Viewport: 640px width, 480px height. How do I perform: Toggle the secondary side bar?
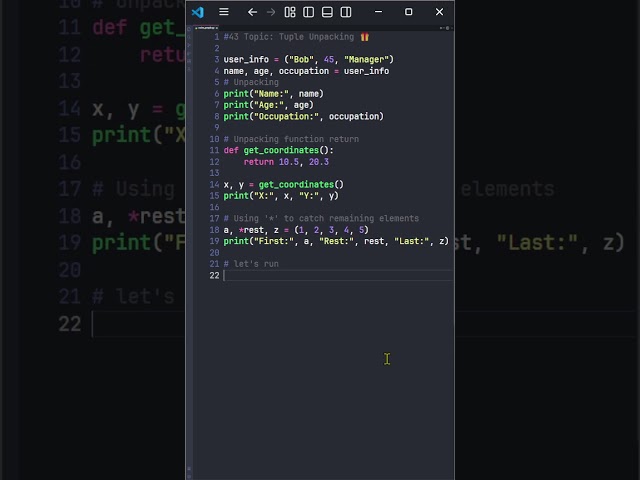point(346,12)
